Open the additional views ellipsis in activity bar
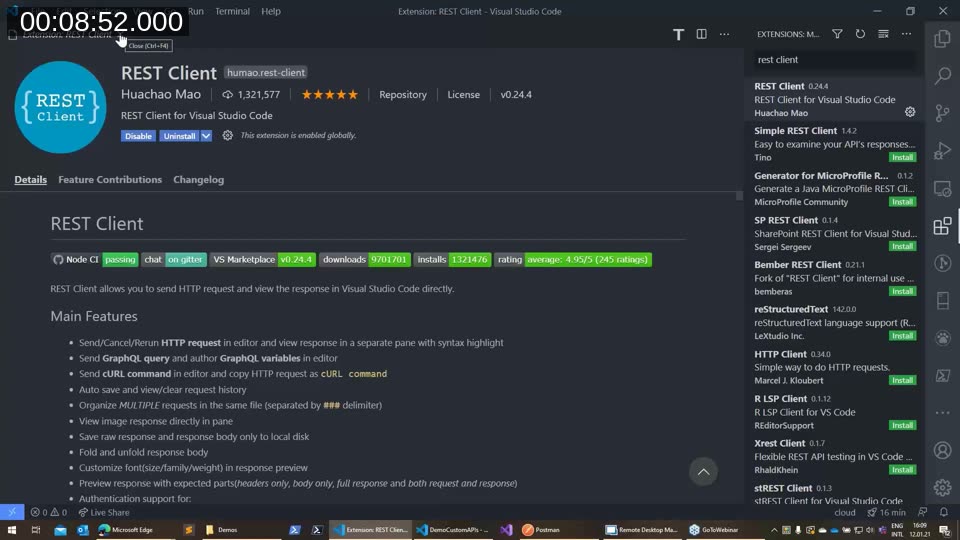 click(x=942, y=413)
